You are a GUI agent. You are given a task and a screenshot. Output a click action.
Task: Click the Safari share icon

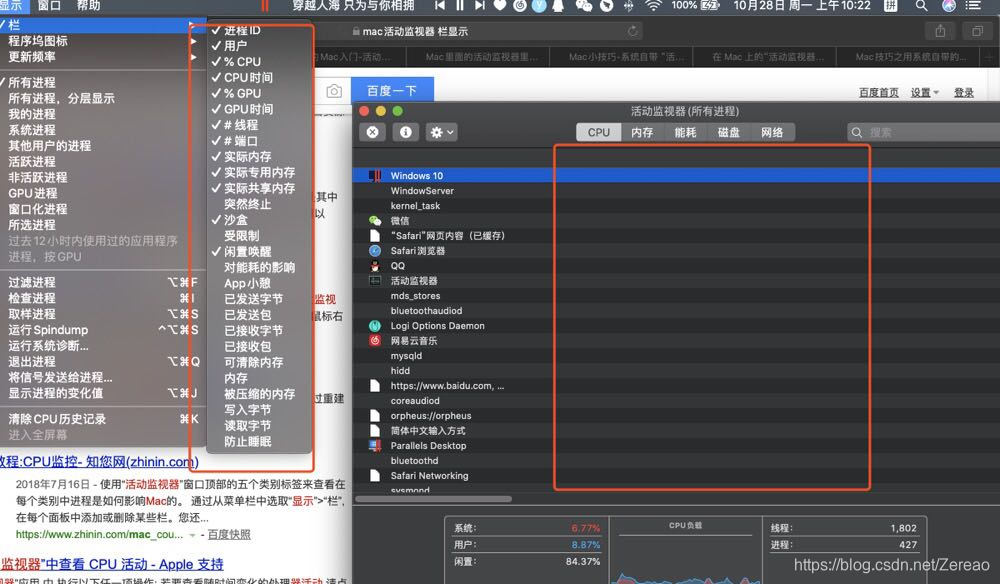(940, 31)
